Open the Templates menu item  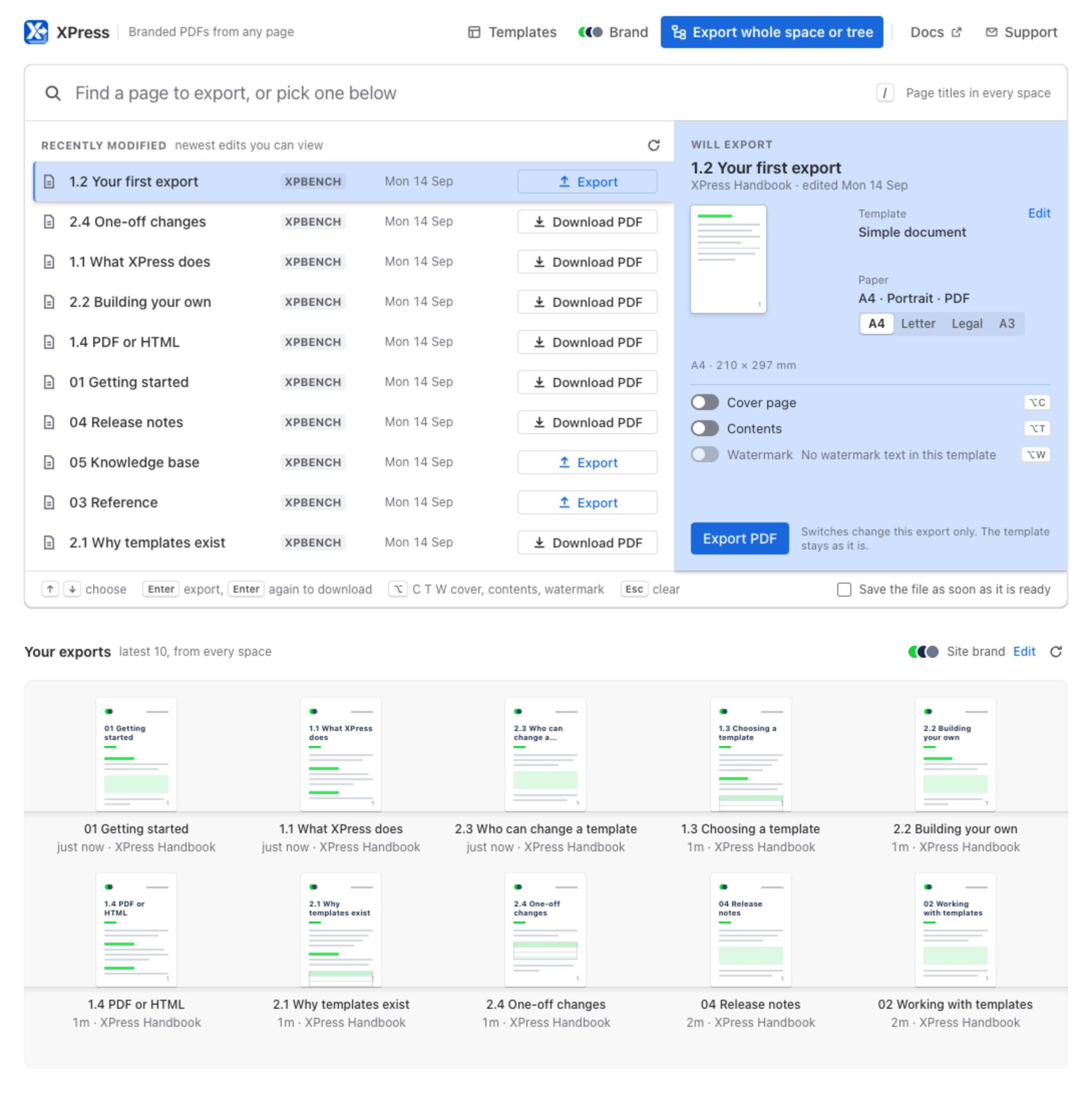pos(512,32)
